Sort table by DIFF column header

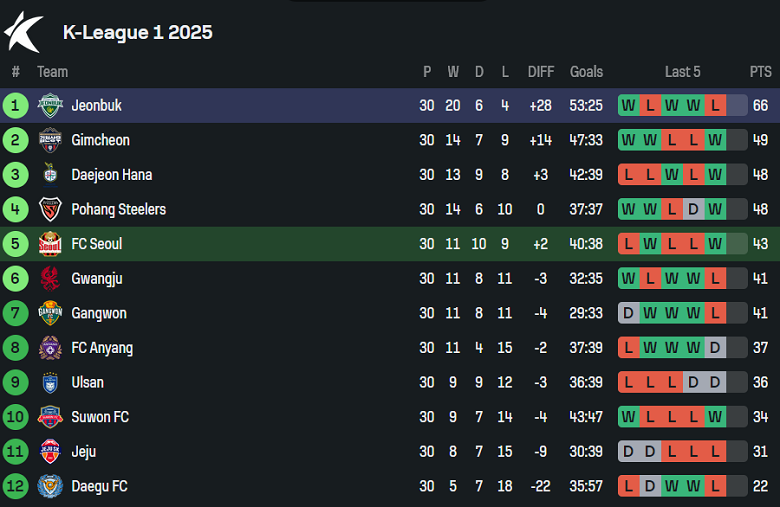(540, 72)
